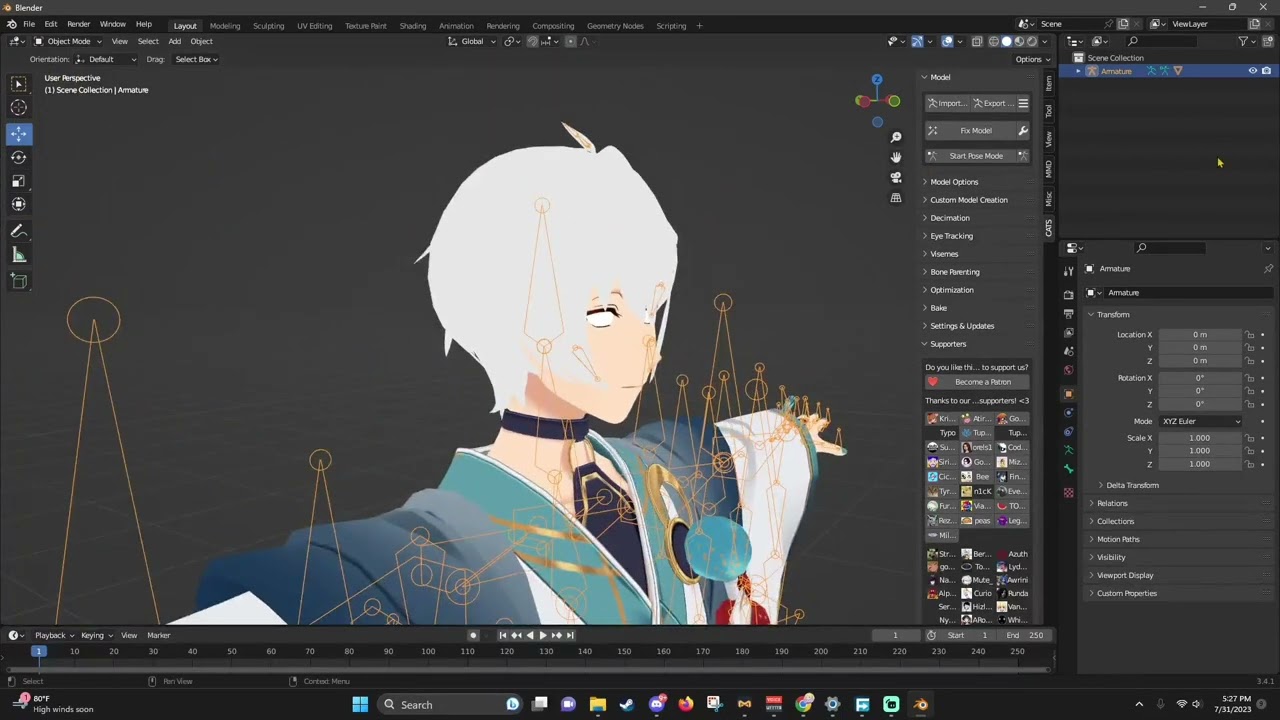This screenshot has width=1280, height=720.
Task: Click the viewport zoom magnifier icon
Action: (896, 137)
